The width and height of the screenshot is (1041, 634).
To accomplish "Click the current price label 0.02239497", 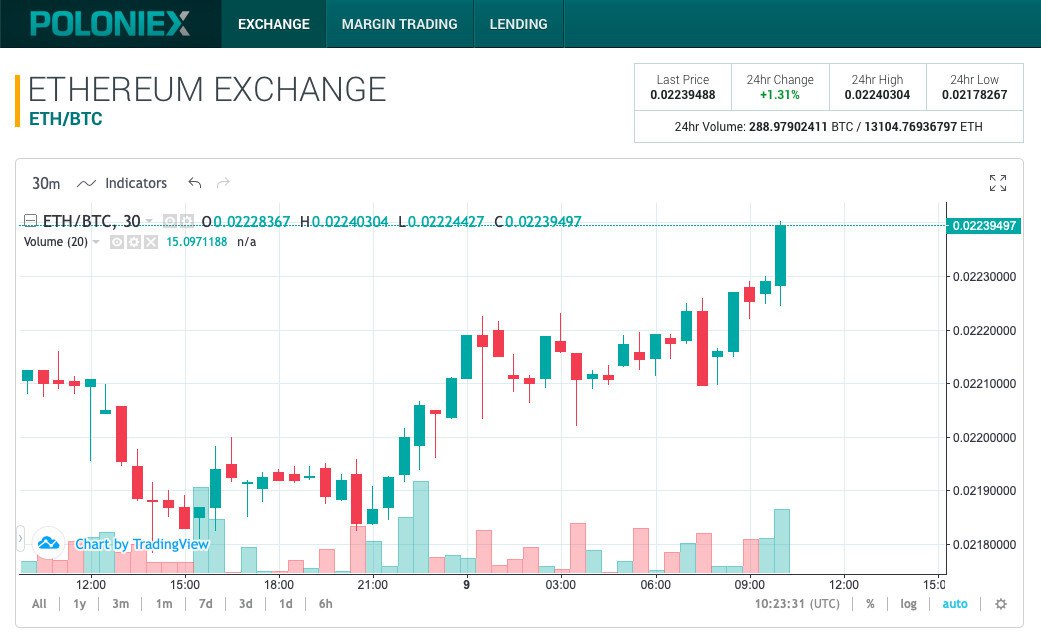I will (x=983, y=226).
